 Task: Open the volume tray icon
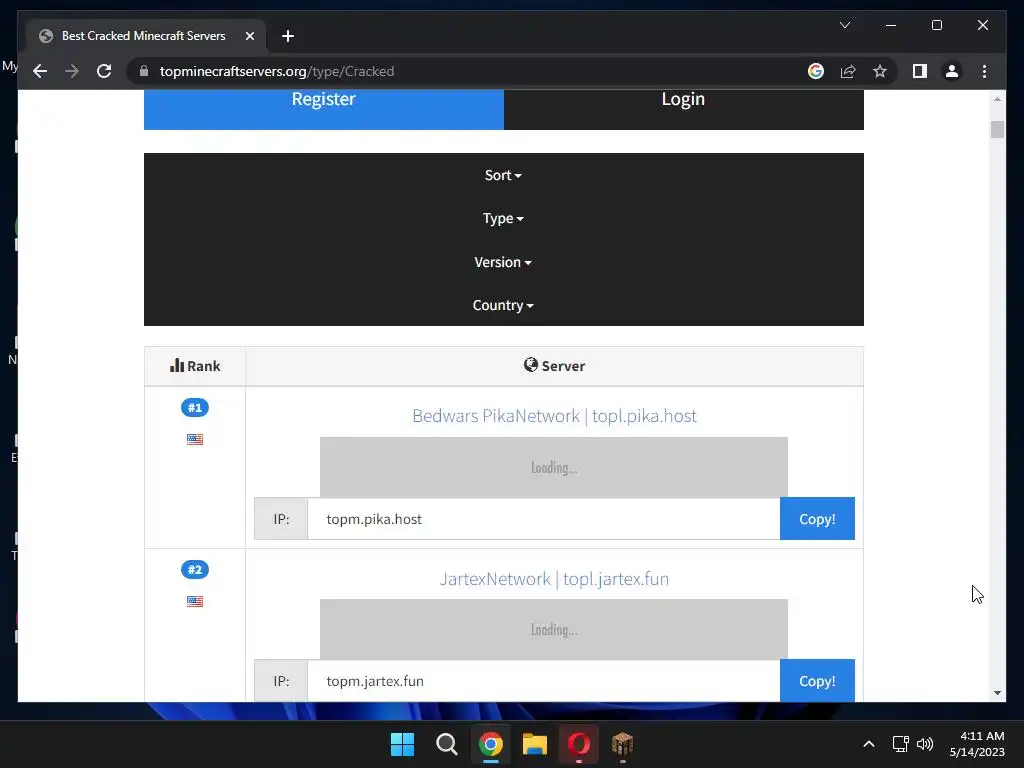coord(925,744)
